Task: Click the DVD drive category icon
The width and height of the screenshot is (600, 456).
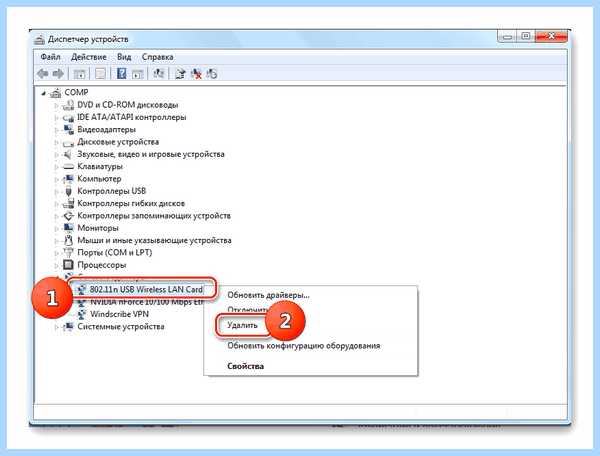Action: point(68,105)
